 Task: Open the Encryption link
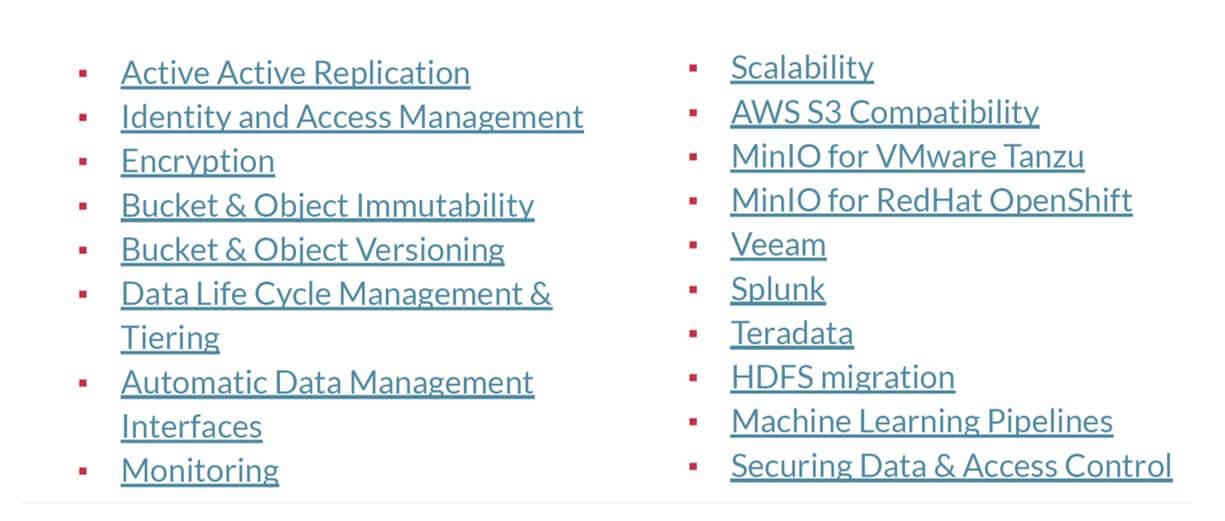[198, 161]
